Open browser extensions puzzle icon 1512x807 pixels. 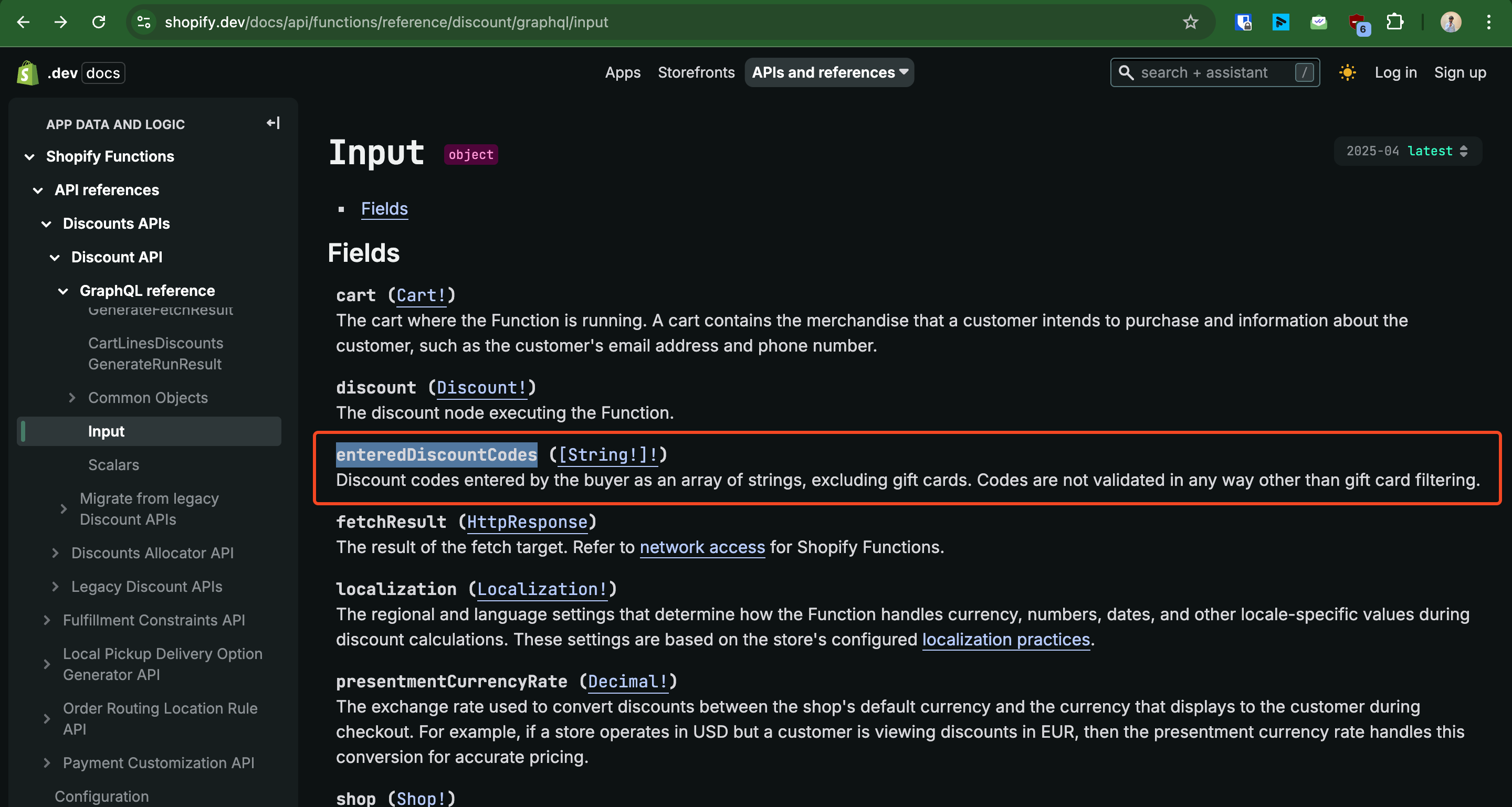(1394, 22)
